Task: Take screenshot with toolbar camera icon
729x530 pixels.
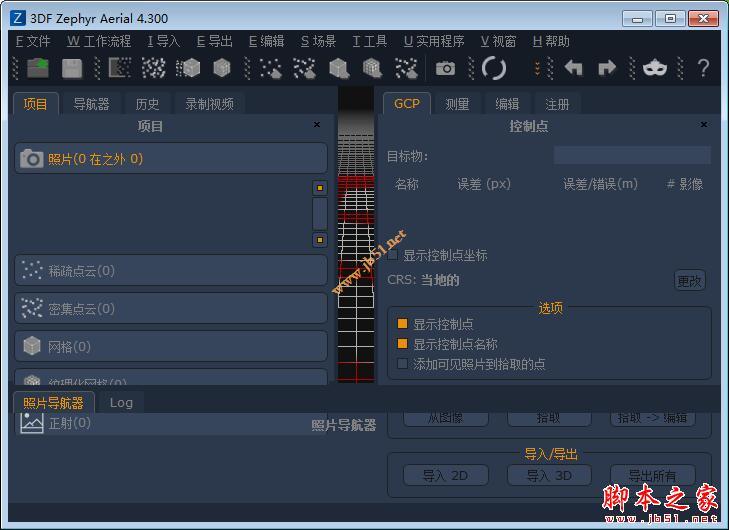Action: (445, 68)
